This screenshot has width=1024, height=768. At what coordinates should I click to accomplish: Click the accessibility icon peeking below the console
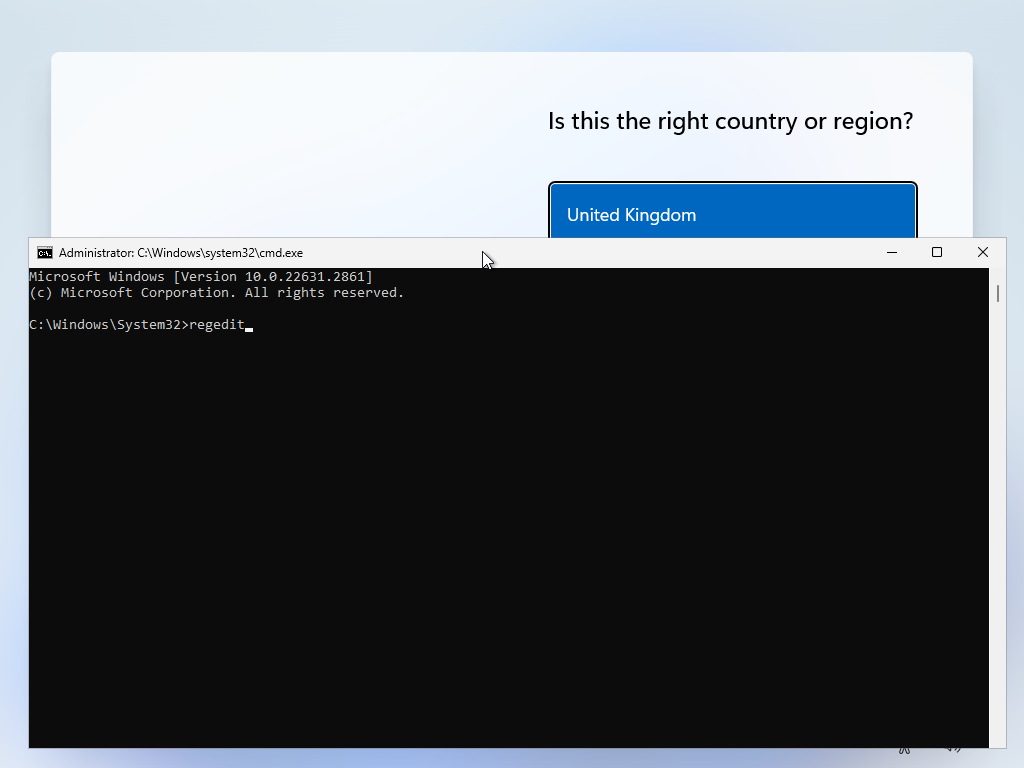pos(904,751)
